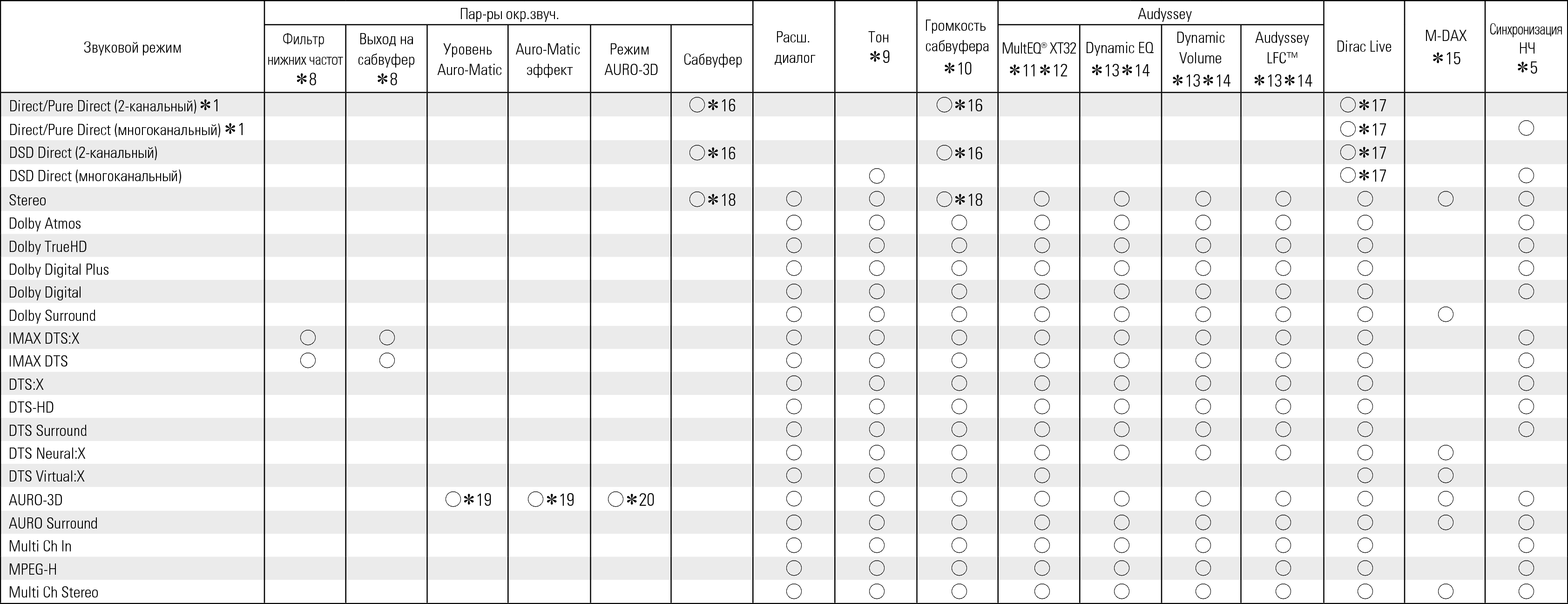Select the Фильтр нижних частот circle for IMAX DTS:X
The image size is (1568, 604).
(308, 337)
